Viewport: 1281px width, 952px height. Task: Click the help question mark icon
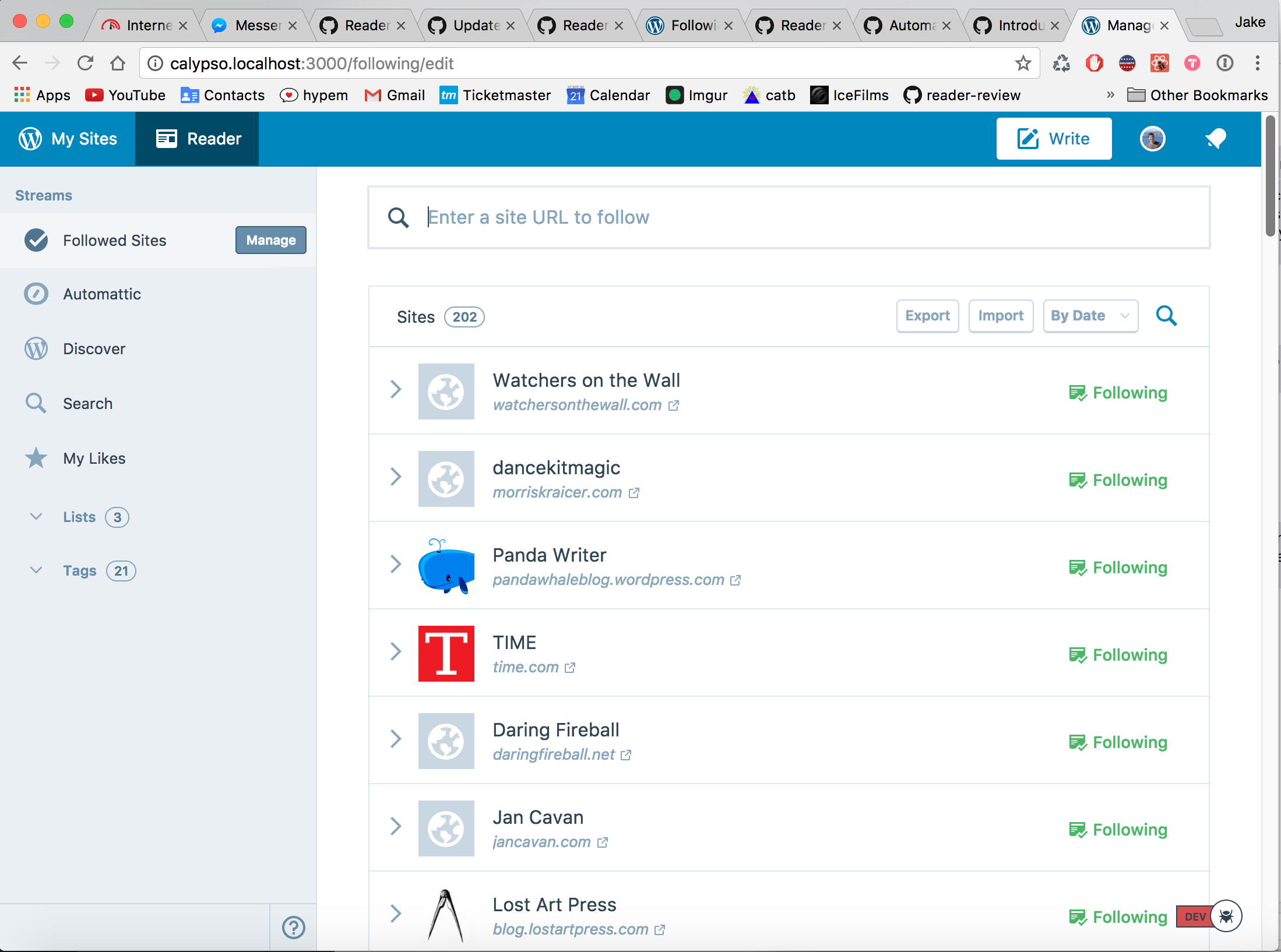(x=293, y=927)
